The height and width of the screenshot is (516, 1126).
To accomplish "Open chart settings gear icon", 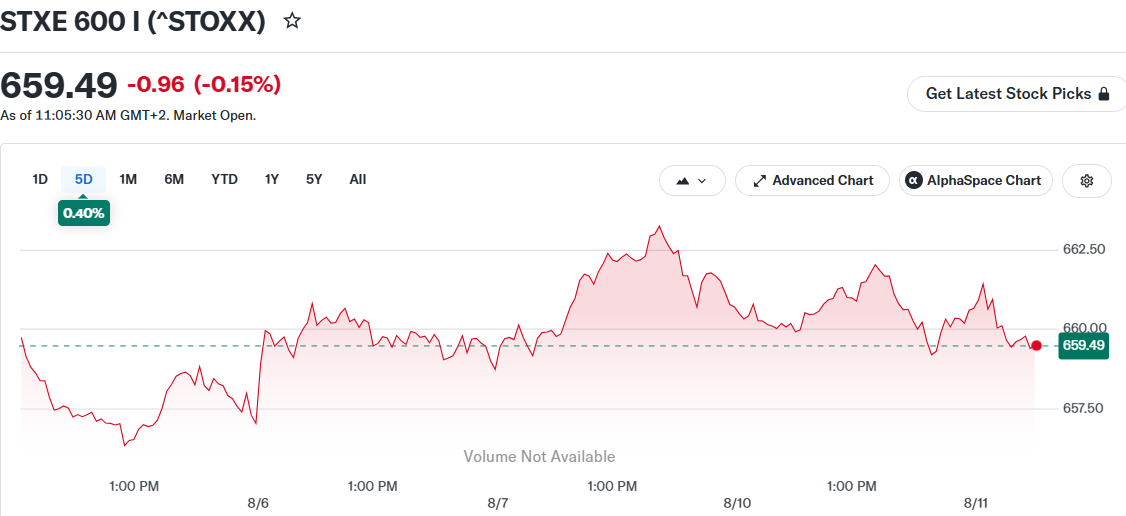I will coord(1087,181).
